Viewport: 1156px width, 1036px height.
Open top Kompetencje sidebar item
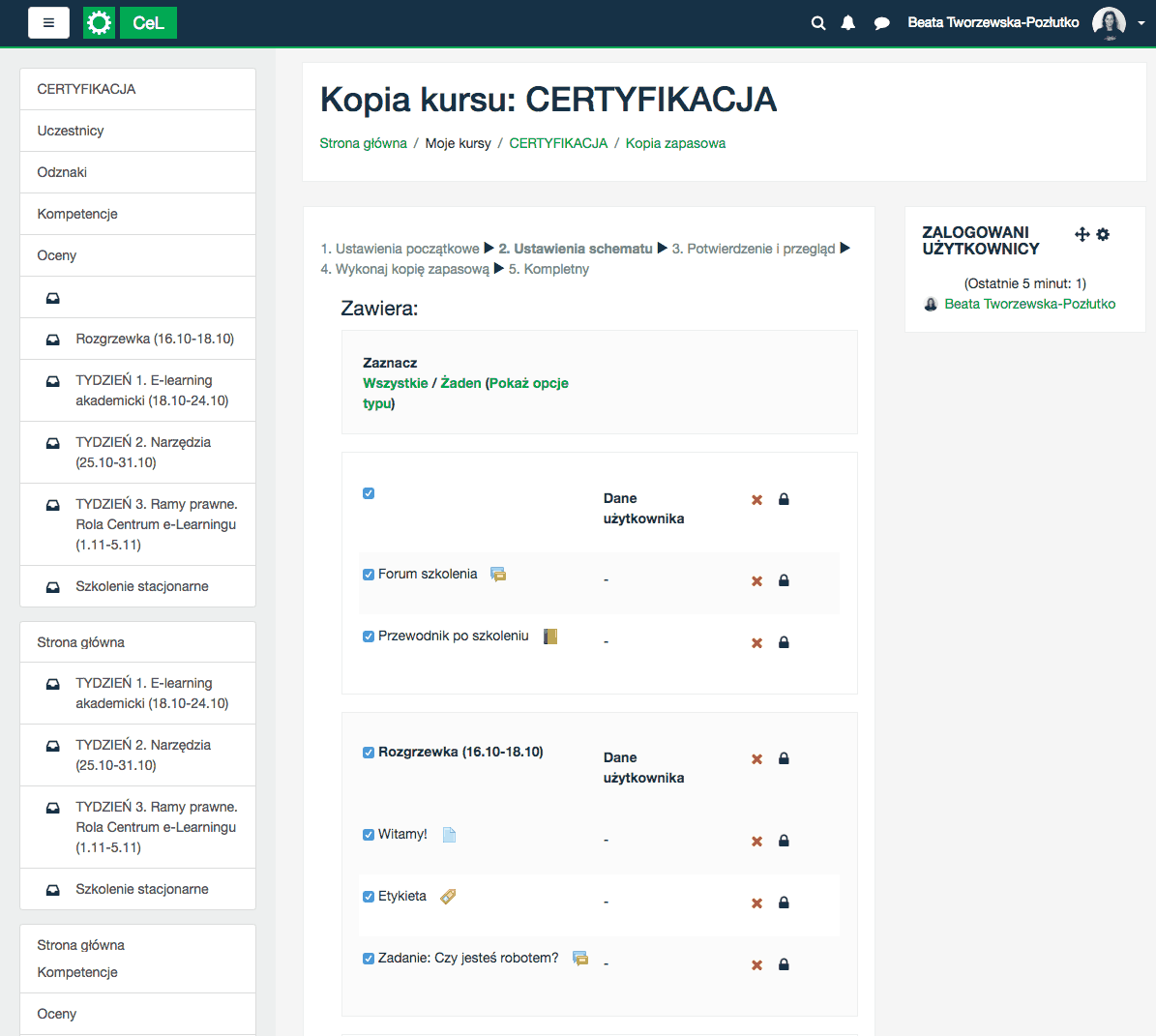pyautogui.click(x=138, y=214)
